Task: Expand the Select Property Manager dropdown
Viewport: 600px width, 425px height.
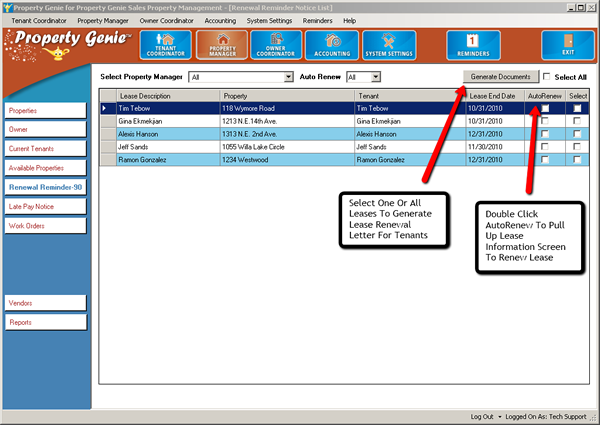Action: pos(289,77)
